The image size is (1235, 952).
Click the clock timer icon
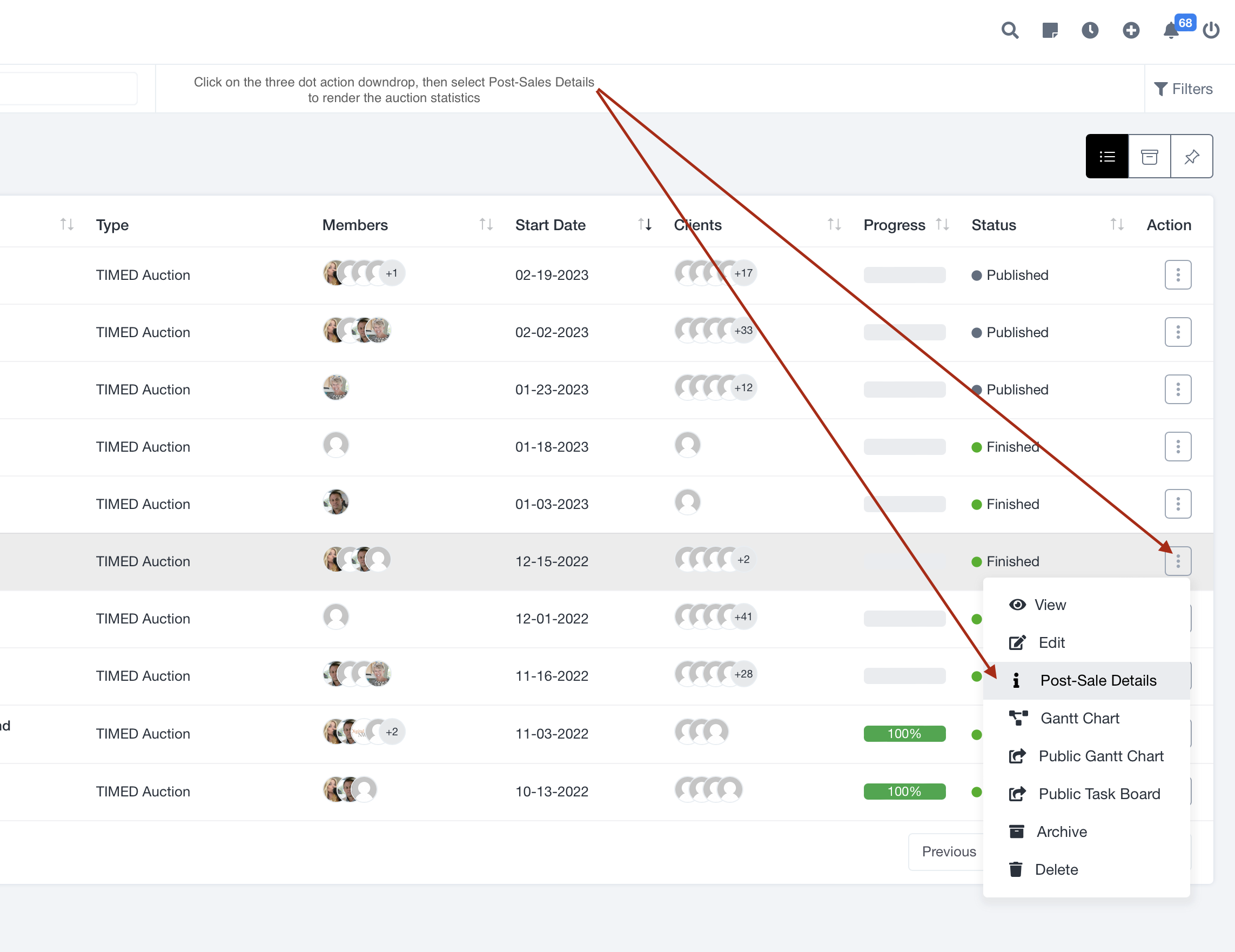pyautogui.click(x=1090, y=30)
